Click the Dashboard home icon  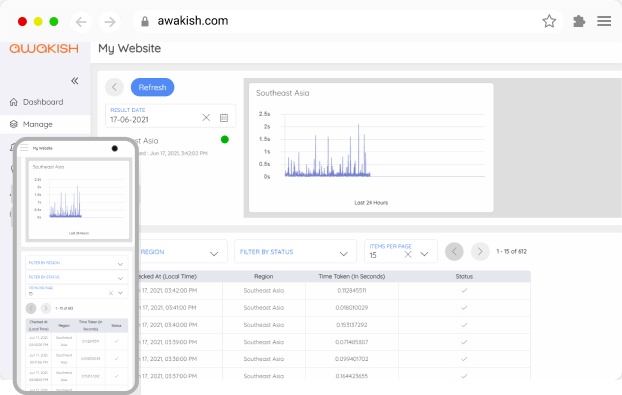coord(13,102)
